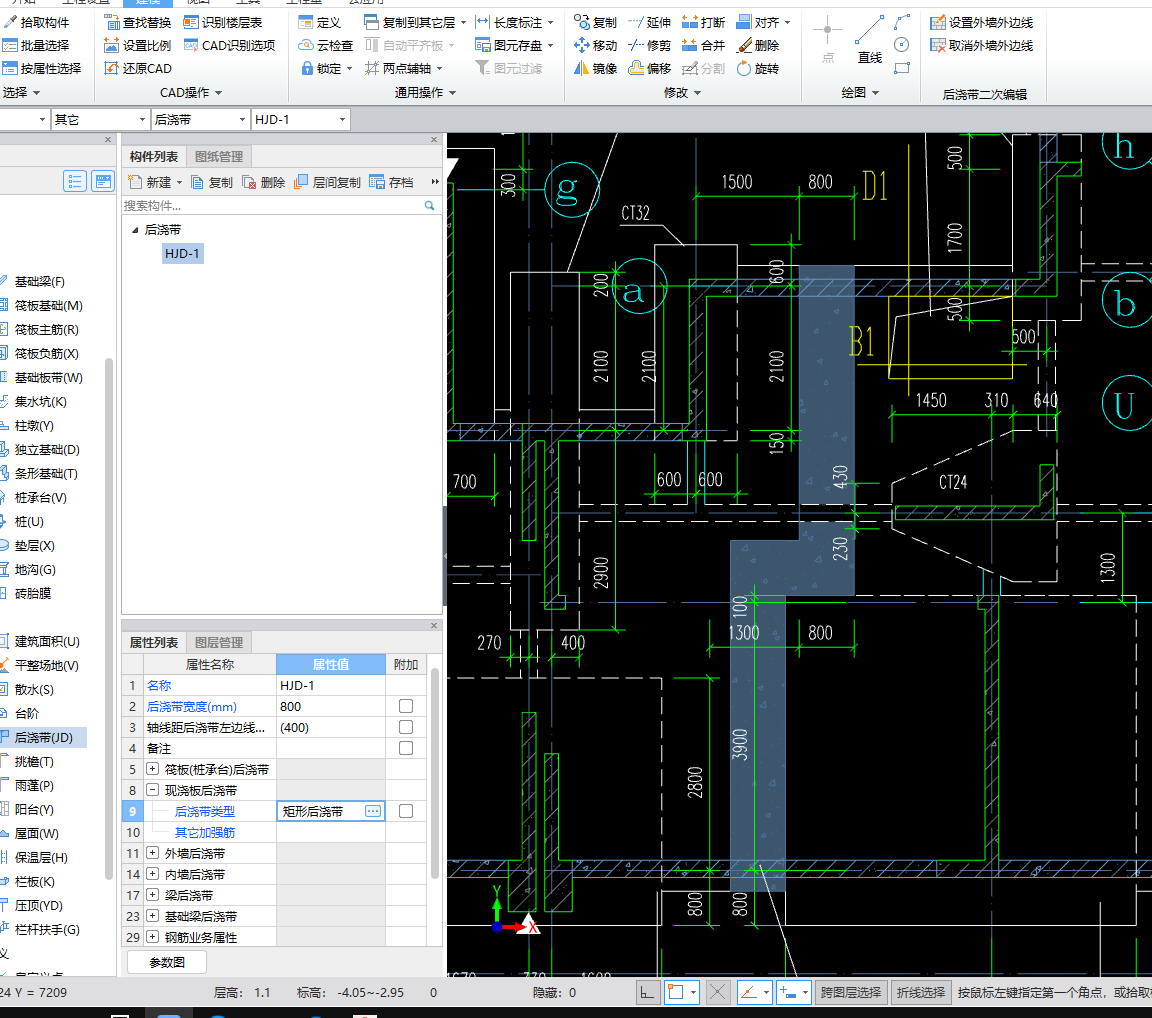Open 识别楼层表 recognize floor table
Image resolution: width=1152 pixels, height=1018 pixels.
click(x=223, y=23)
